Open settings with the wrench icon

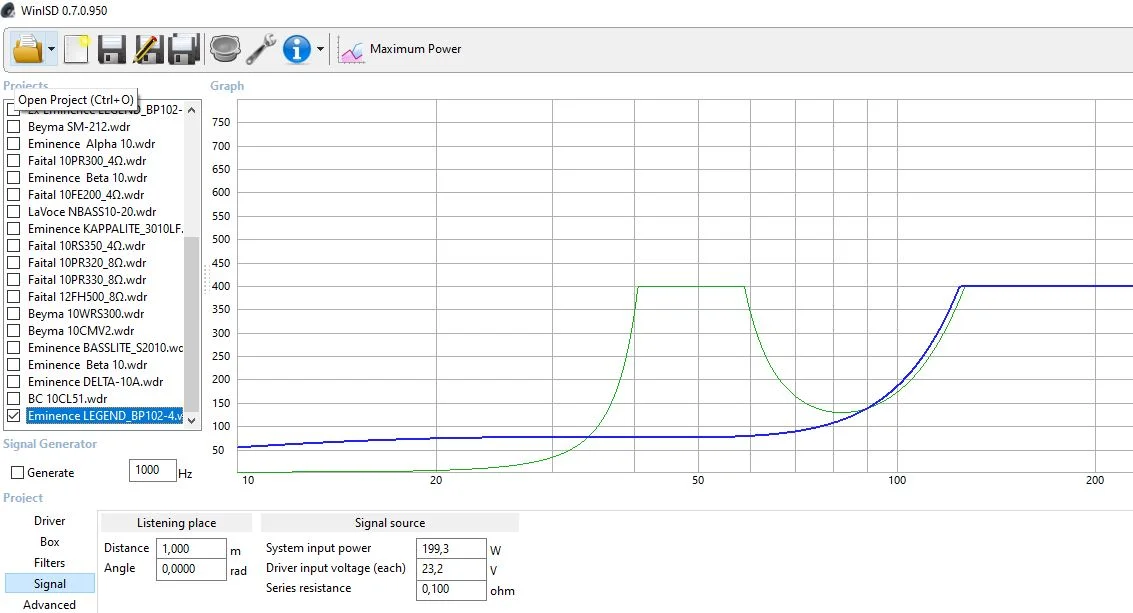[x=261, y=48]
